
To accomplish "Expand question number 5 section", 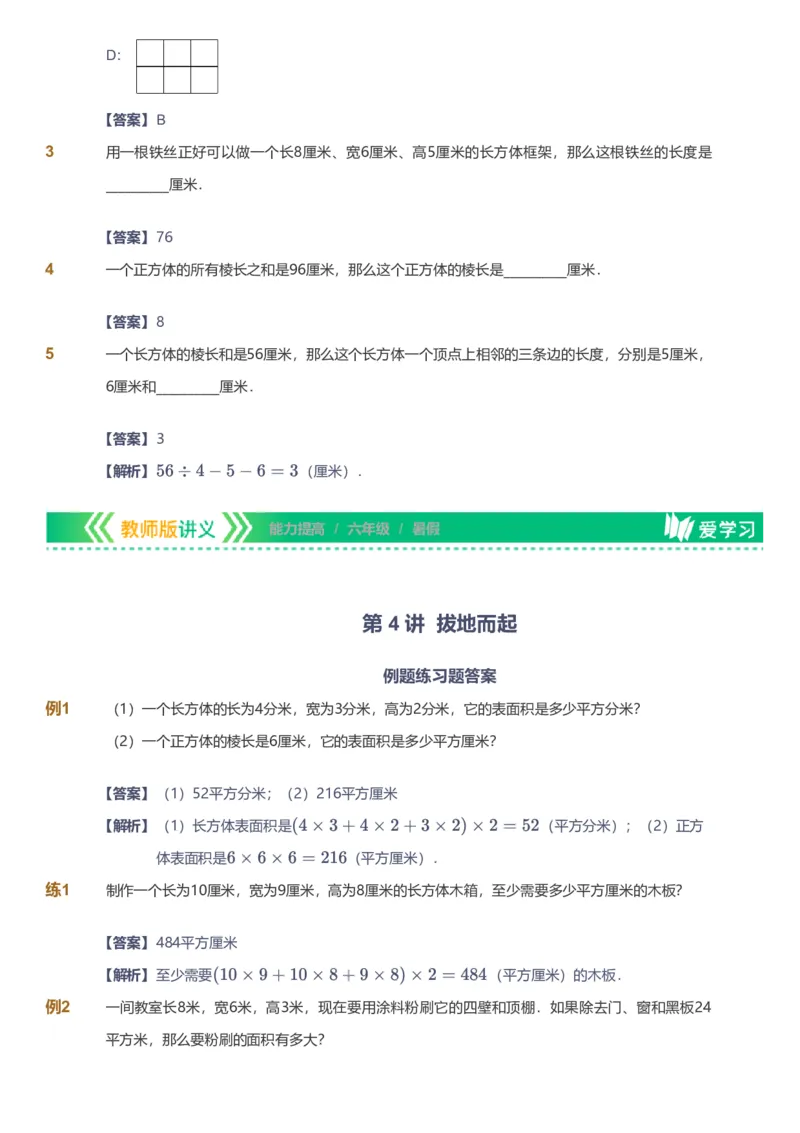I will (51, 352).
